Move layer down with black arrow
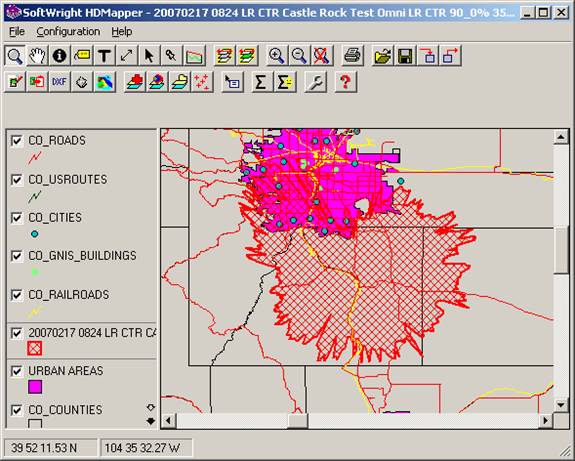Image resolution: width=575 pixels, height=461 pixels. [151, 421]
